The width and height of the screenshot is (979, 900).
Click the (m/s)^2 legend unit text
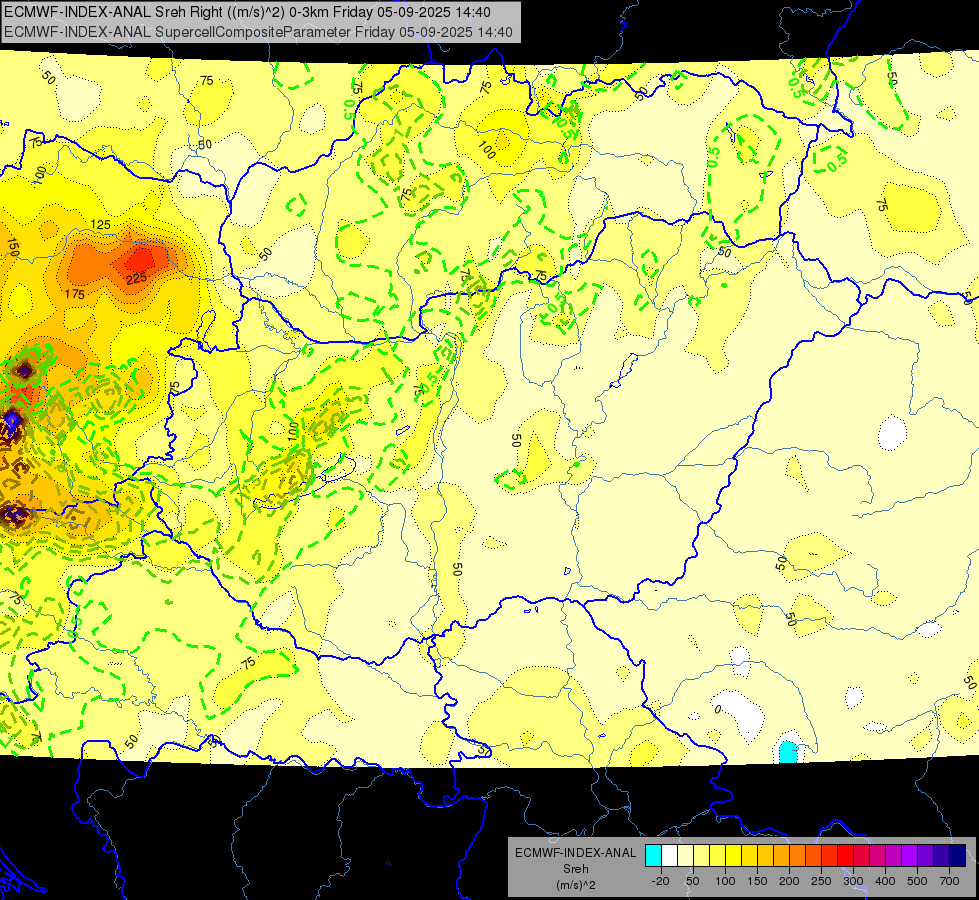pyautogui.click(x=575, y=885)
